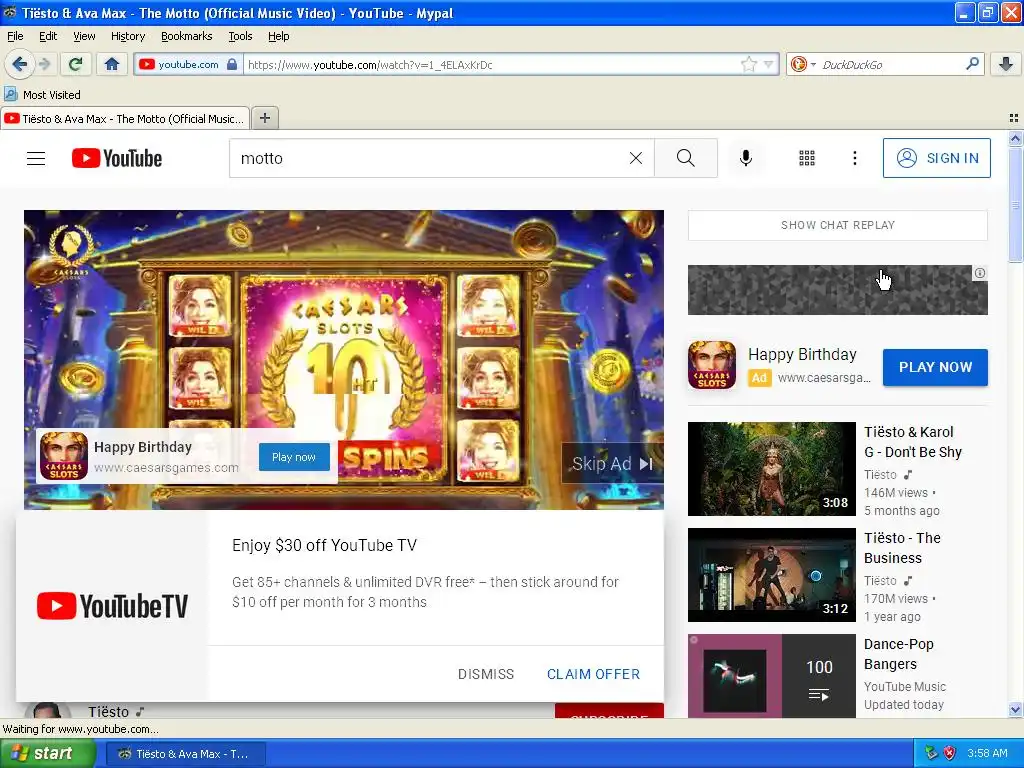The image size is (1024, 768).
Task: Click the padlock site security icon
Action: pos(232,64)
